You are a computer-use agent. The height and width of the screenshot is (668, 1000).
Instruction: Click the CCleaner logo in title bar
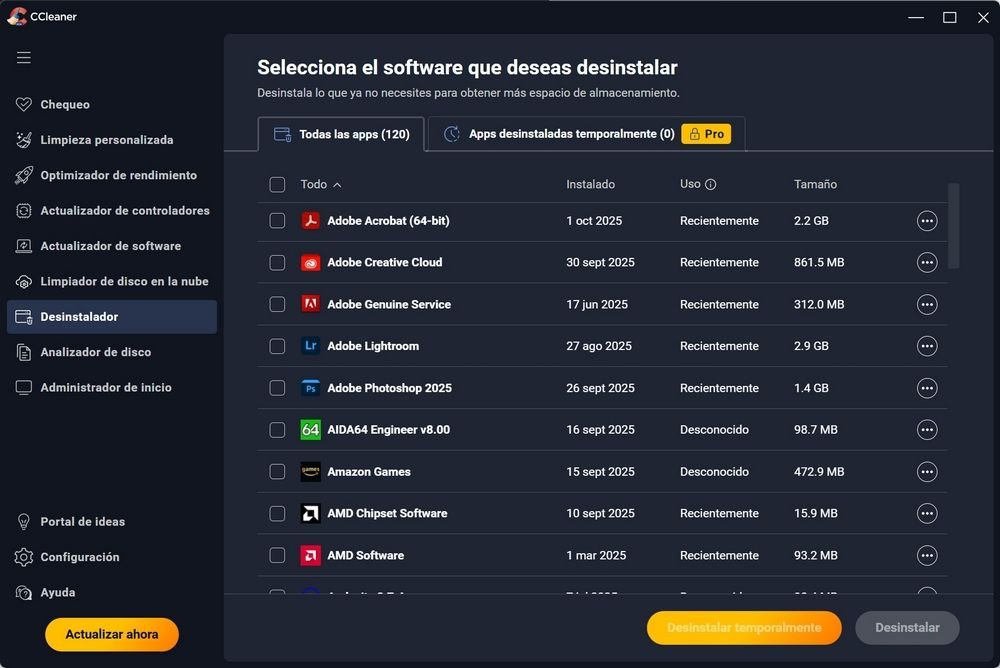coord(17,17)
